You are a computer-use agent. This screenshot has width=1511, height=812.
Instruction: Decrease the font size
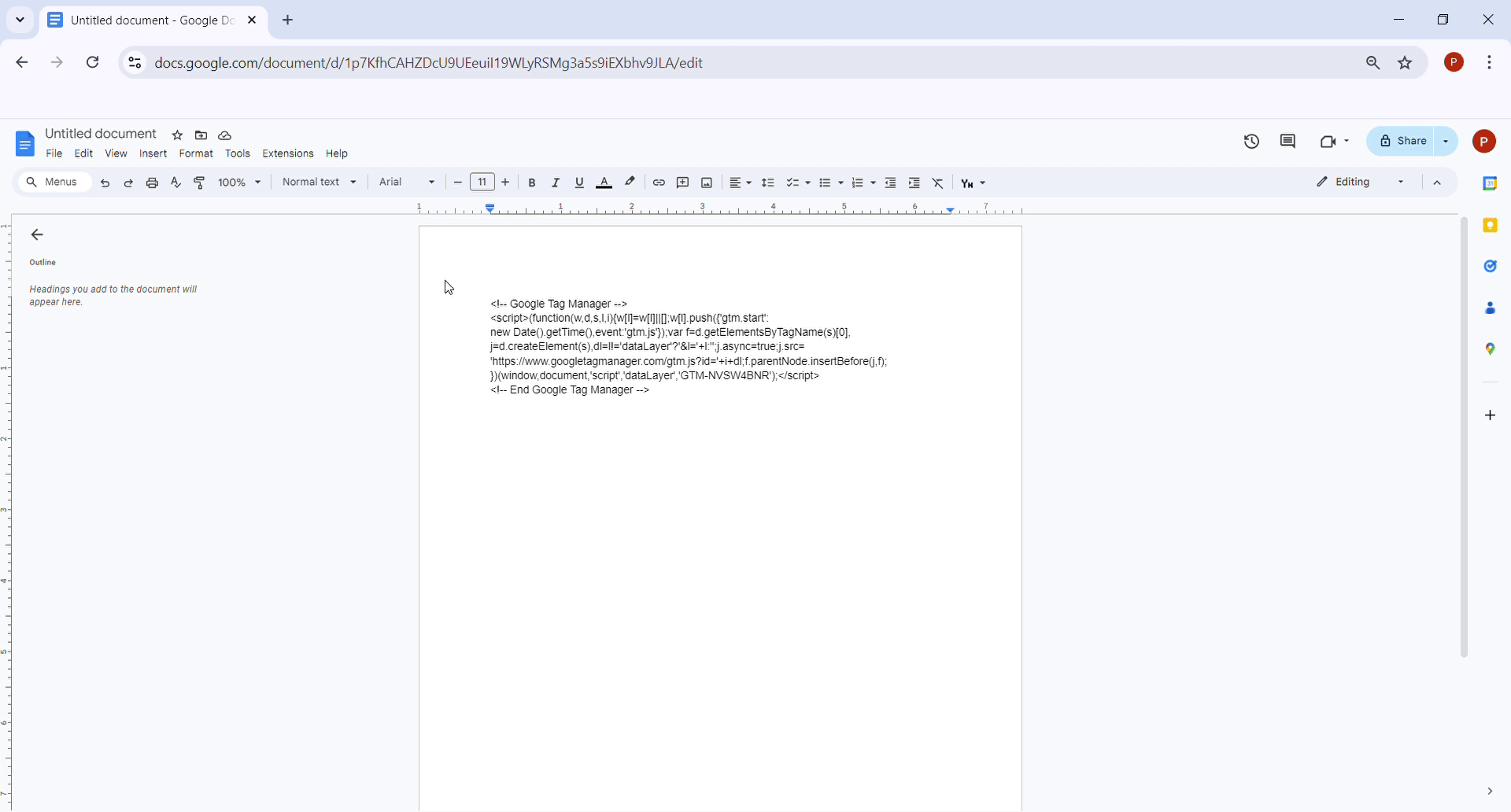pyautogui.click(x=458, y=183)
